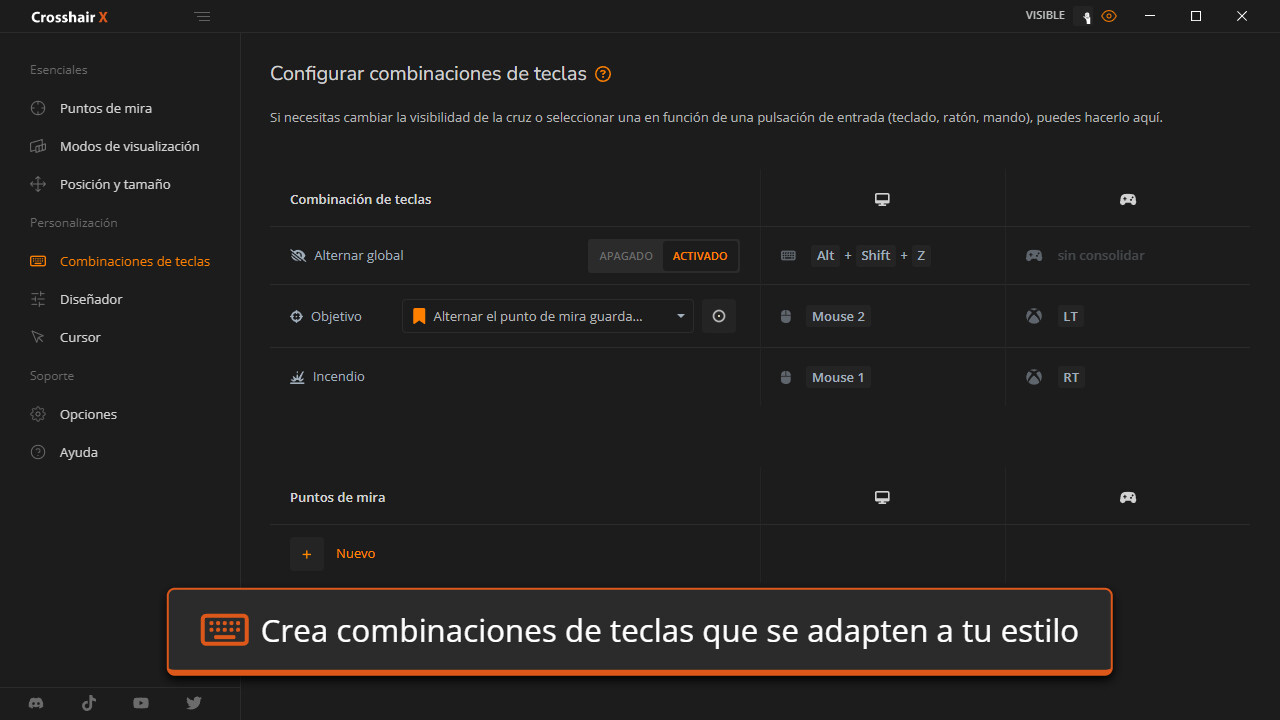Set Alternar global to ACTIVADO
The image size is (1280, 720).
[700, 256]
